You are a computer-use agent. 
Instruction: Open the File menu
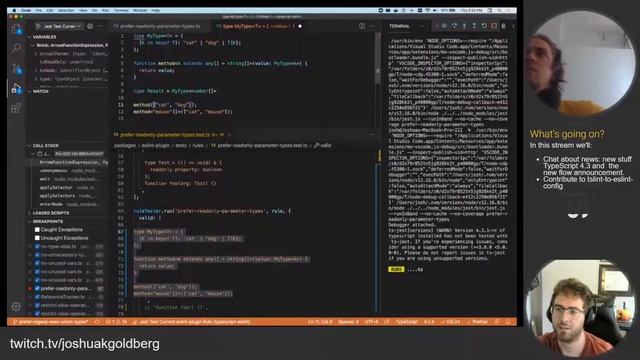tap(38, 10)
